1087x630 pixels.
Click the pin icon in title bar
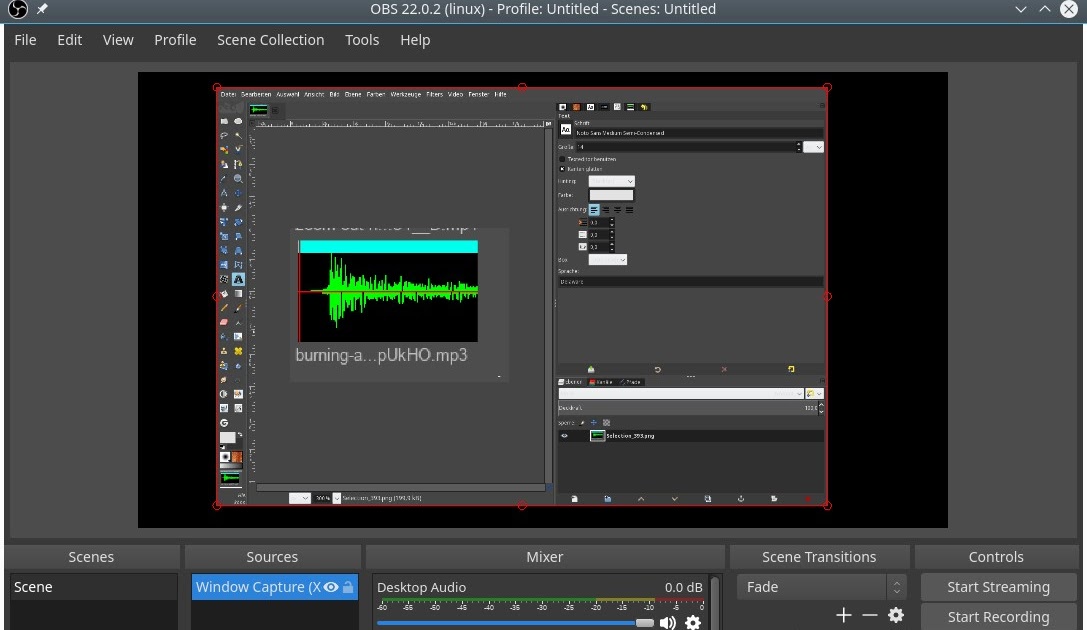coord(42,9)
